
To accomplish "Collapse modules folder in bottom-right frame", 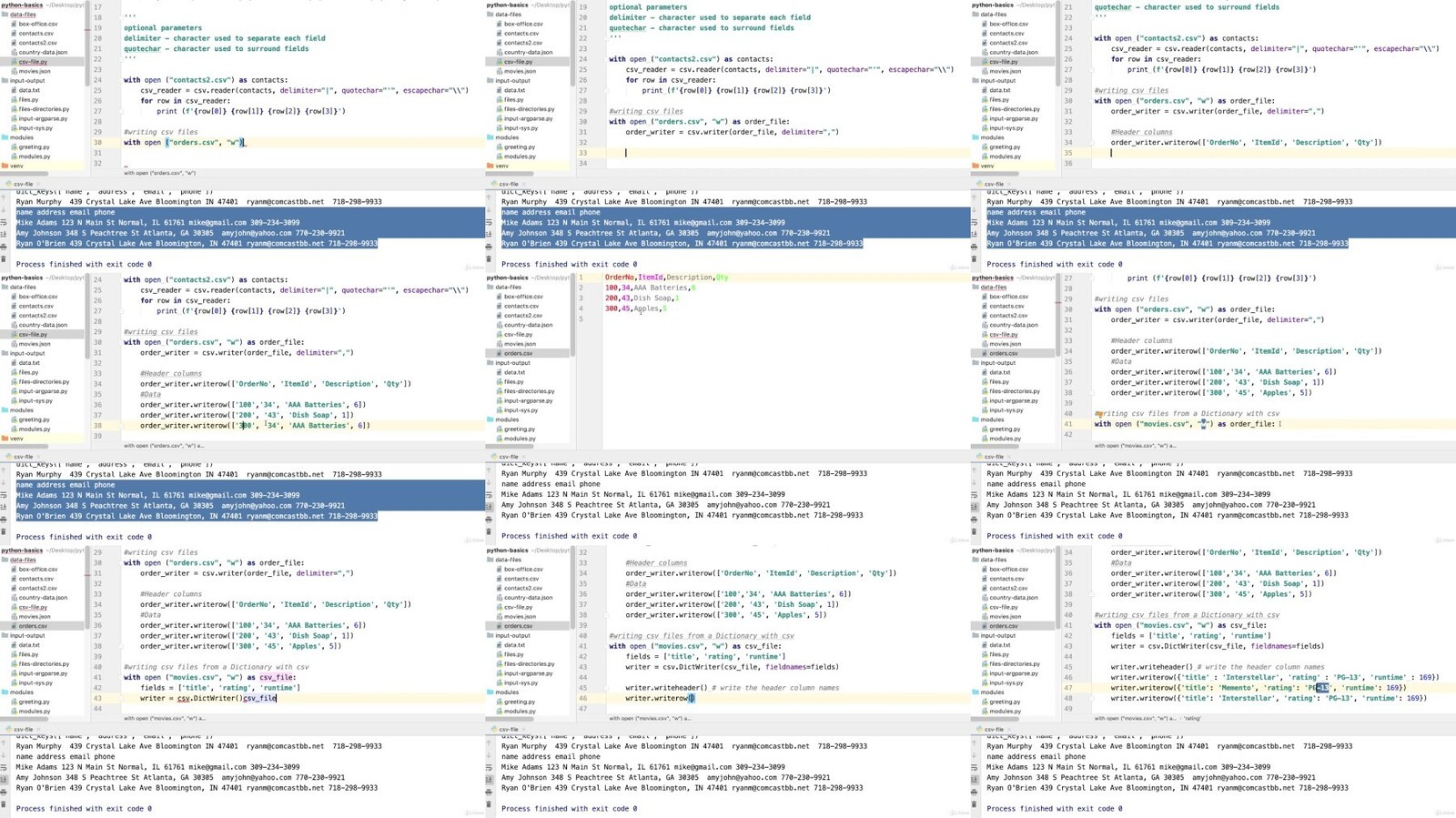I will pyautogui.click(x=976, y=692).
